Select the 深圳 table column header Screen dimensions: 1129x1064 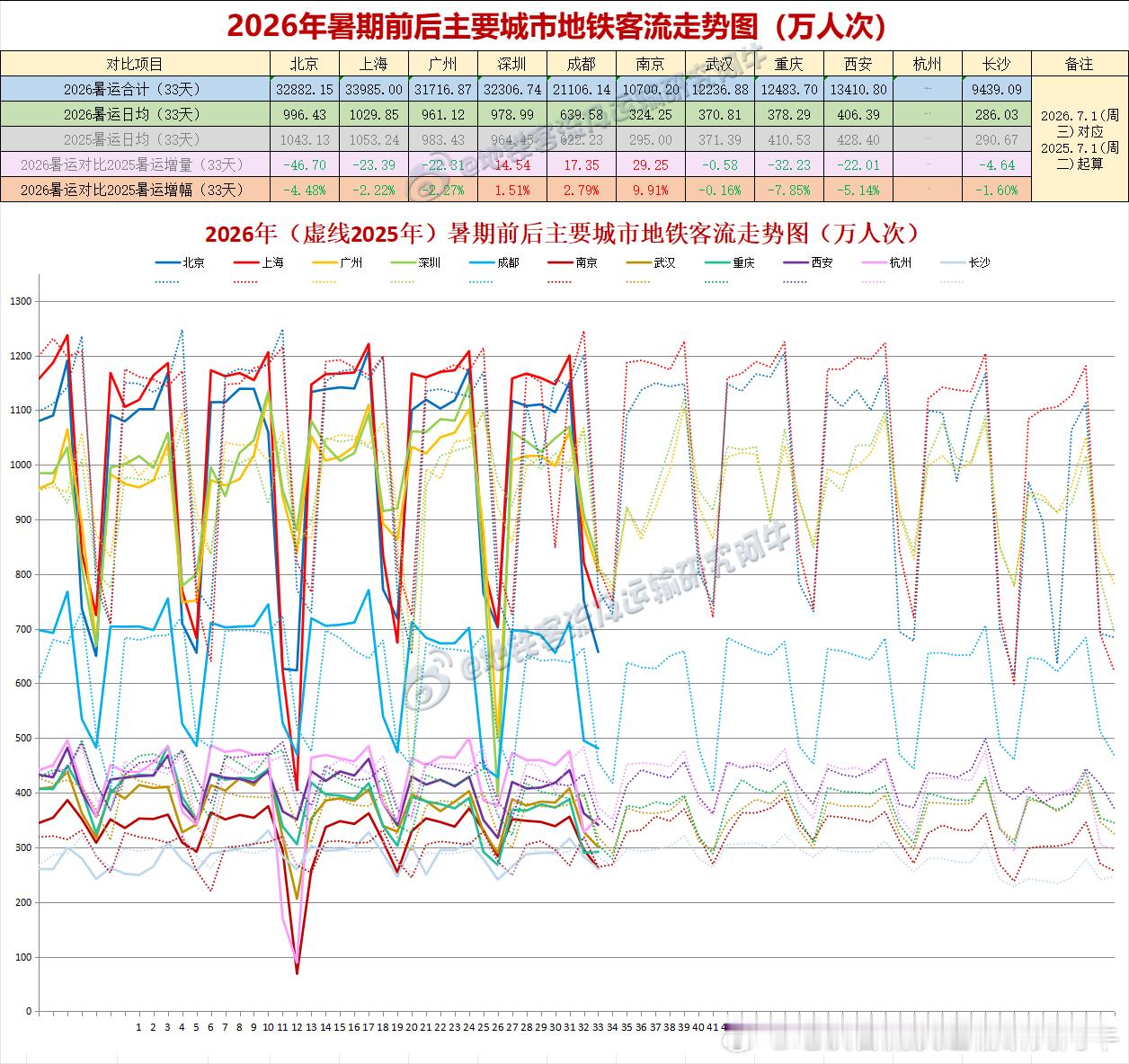(512, 64)
